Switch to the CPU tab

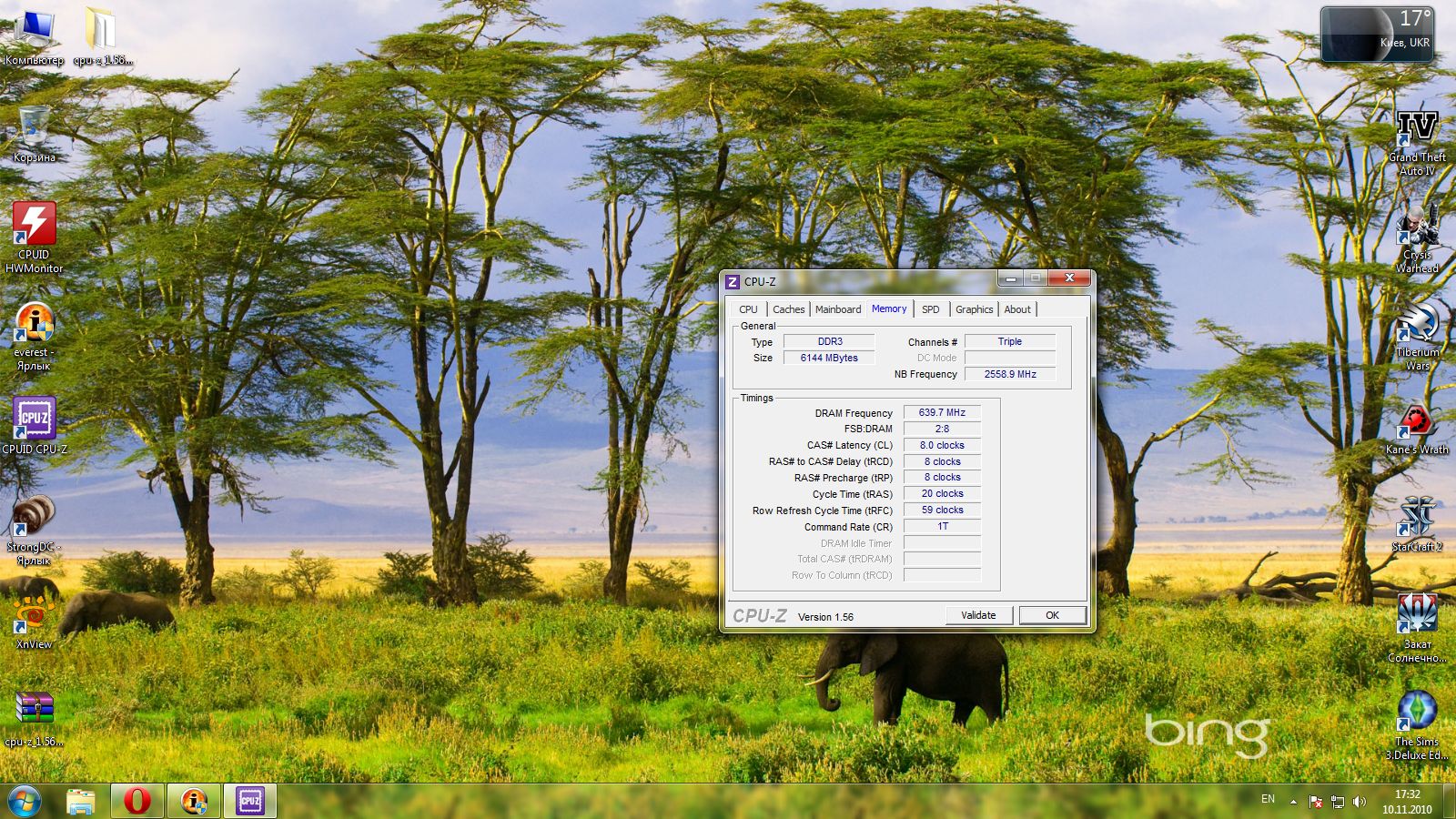(x=748, y=309)
